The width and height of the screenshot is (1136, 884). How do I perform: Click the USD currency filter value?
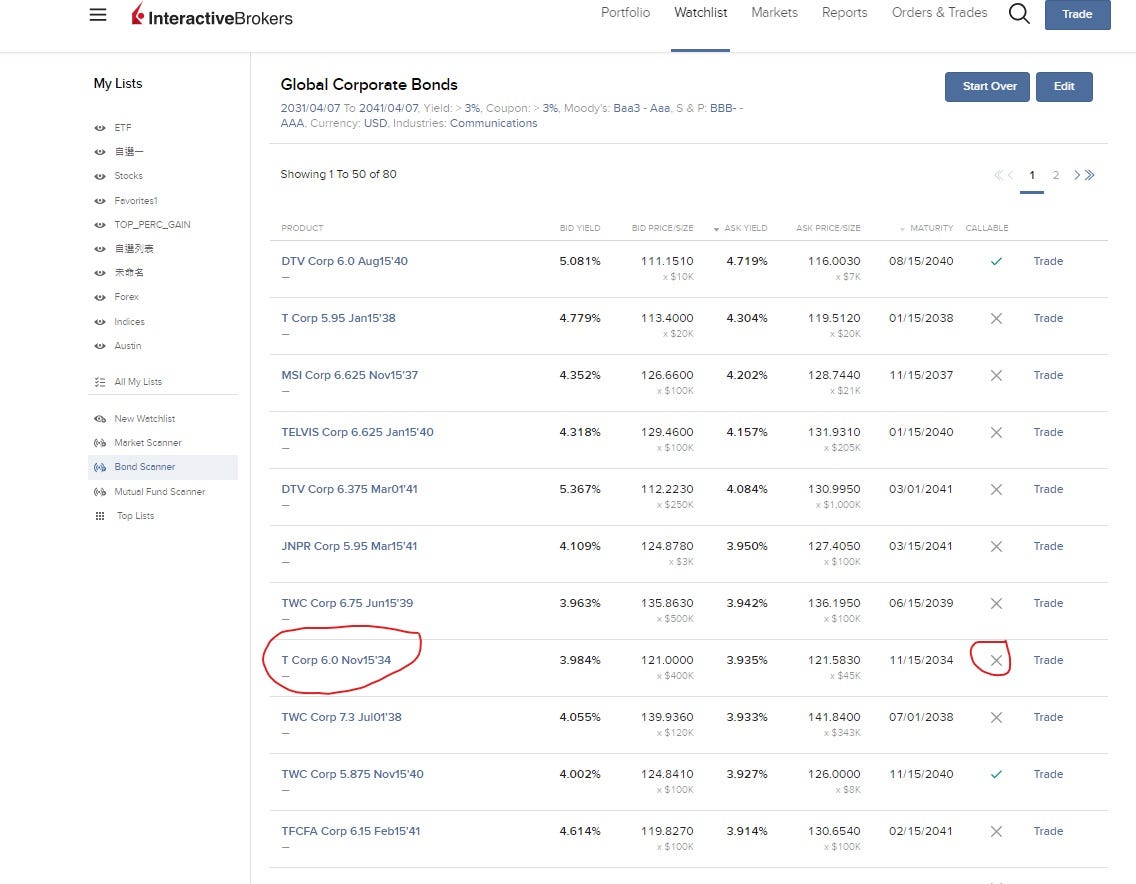[x=375, y=123]
